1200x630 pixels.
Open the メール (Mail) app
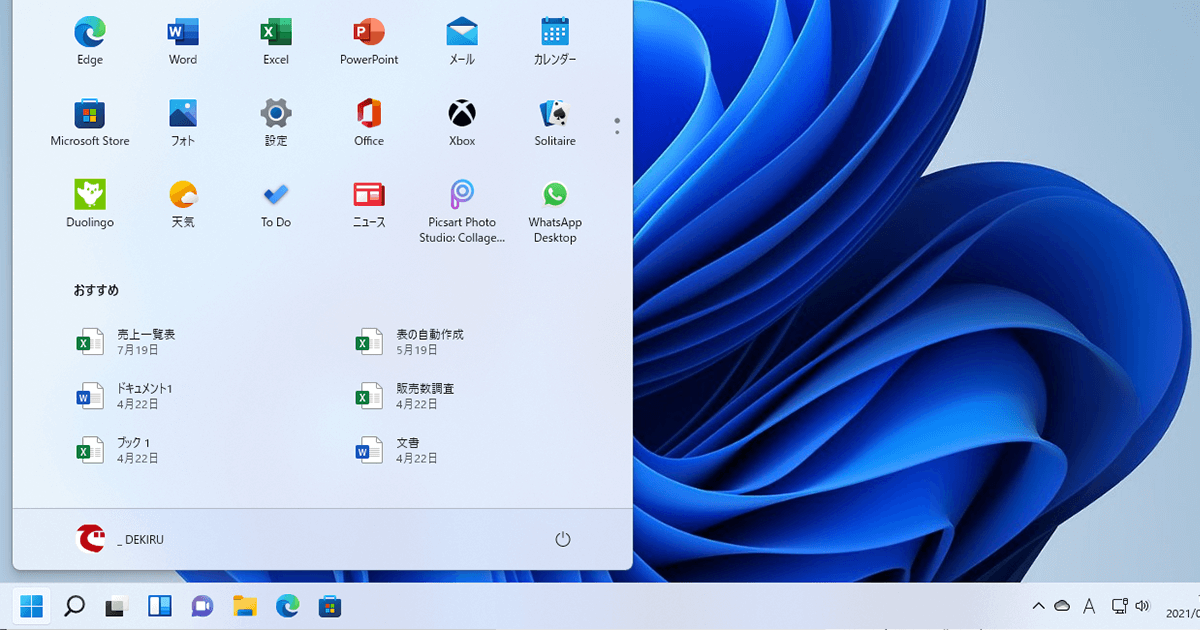coord(462,41)
